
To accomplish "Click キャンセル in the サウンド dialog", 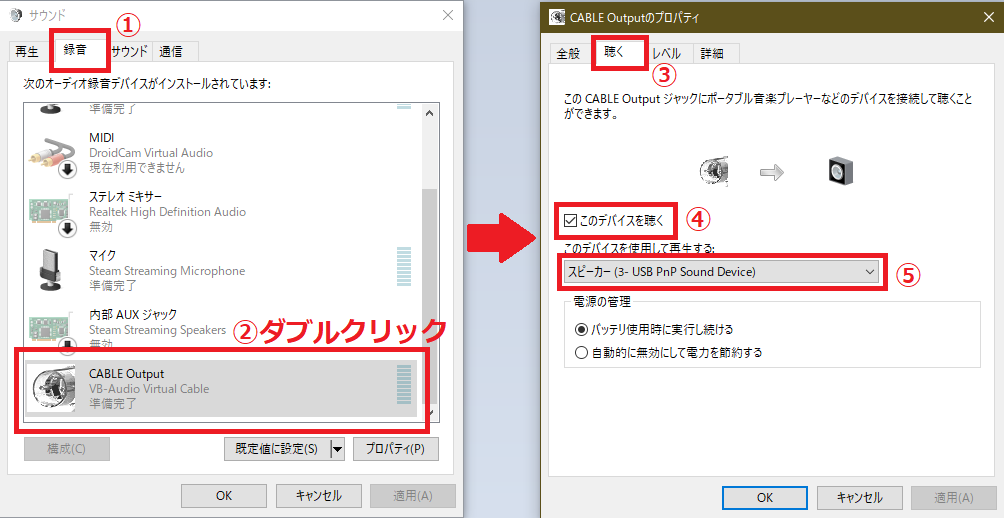I will [x=319, y=496].
